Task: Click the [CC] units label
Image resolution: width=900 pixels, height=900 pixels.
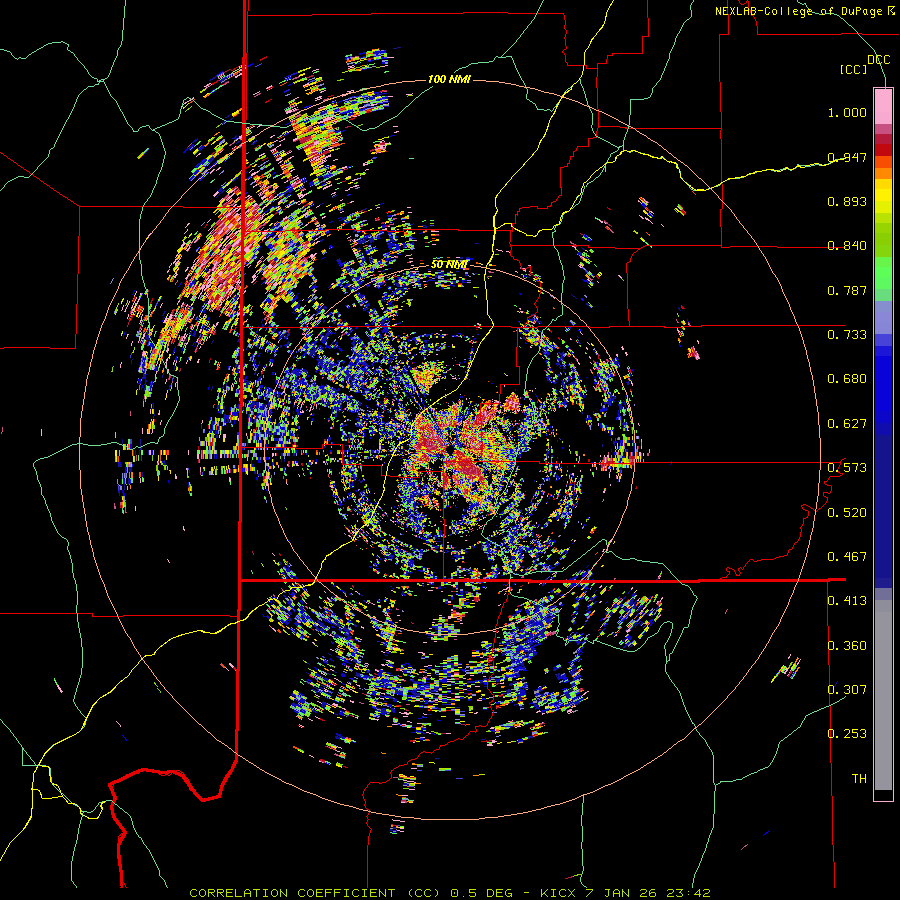Action: 854,69
